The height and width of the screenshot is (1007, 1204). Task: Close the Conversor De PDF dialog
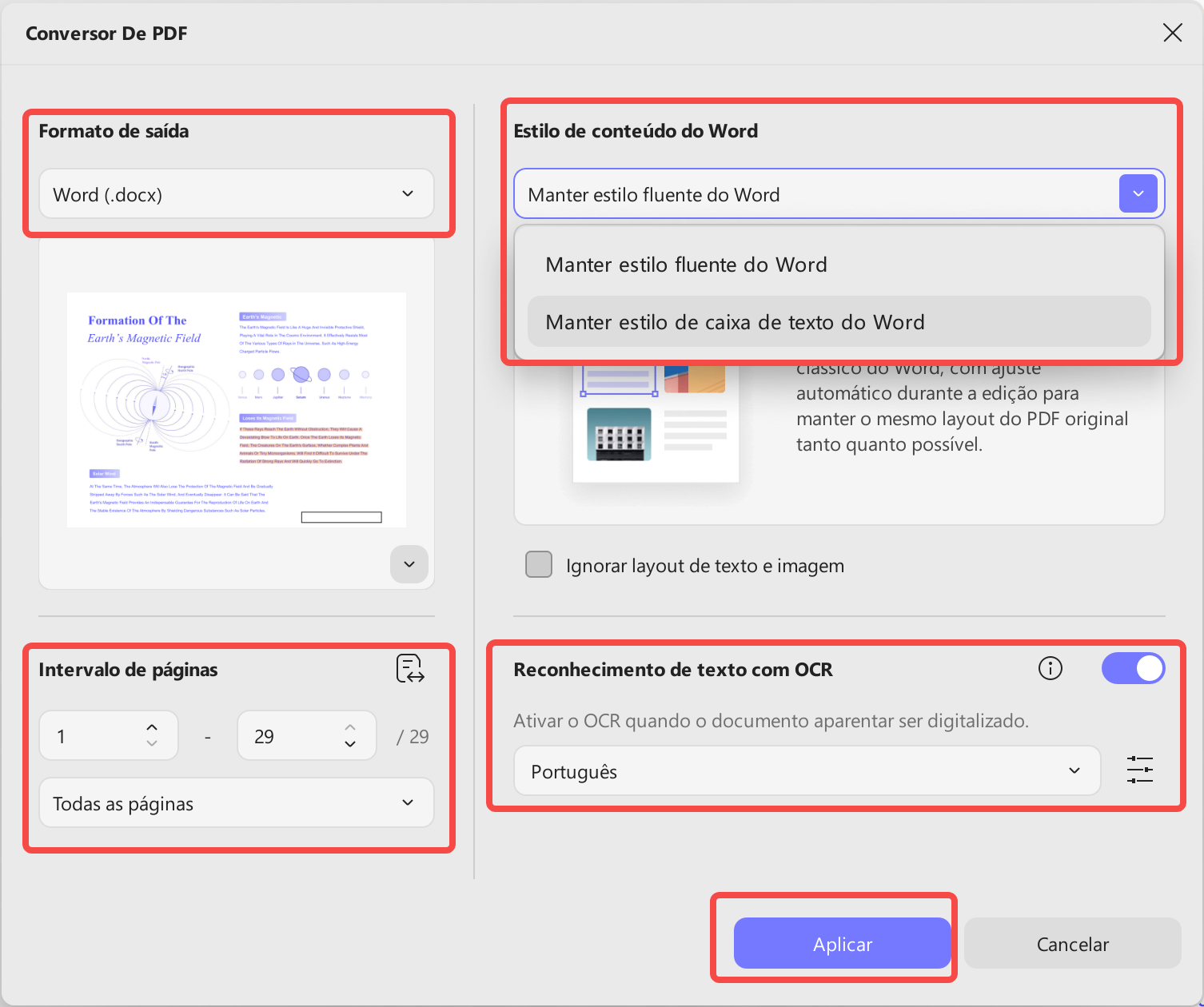click(1172, 33)
